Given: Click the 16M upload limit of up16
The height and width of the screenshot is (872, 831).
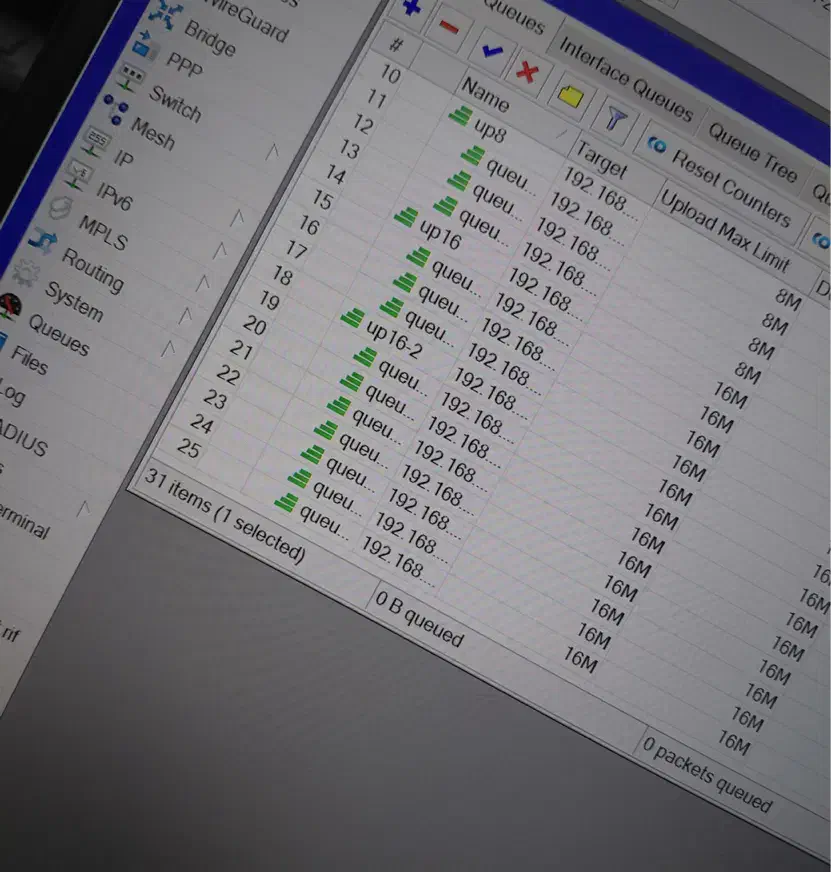Looking at the screenshot, I should [x=729, y=396].
